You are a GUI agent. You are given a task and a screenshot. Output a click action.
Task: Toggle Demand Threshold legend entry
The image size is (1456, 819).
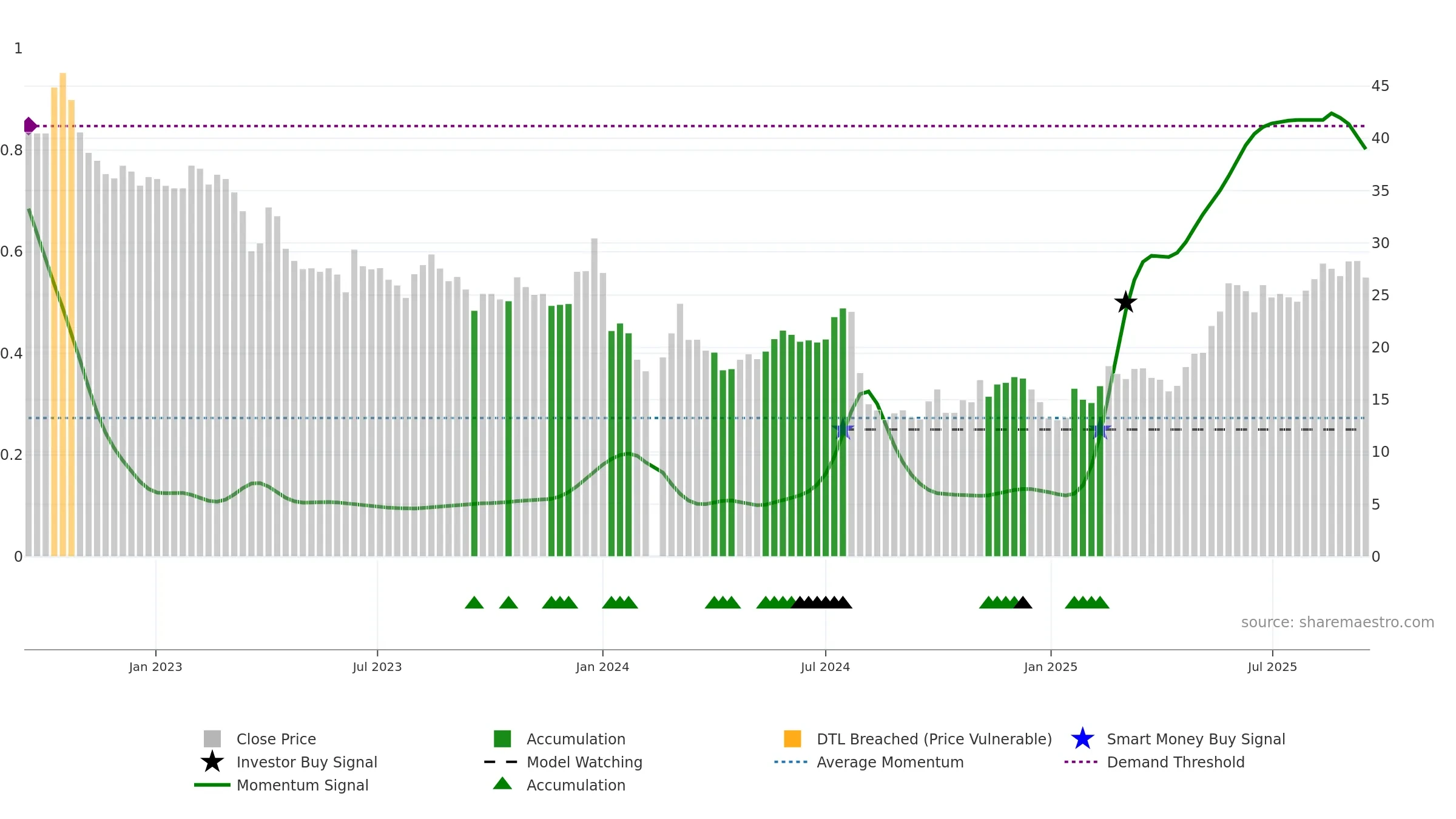tap(1155, 762)
